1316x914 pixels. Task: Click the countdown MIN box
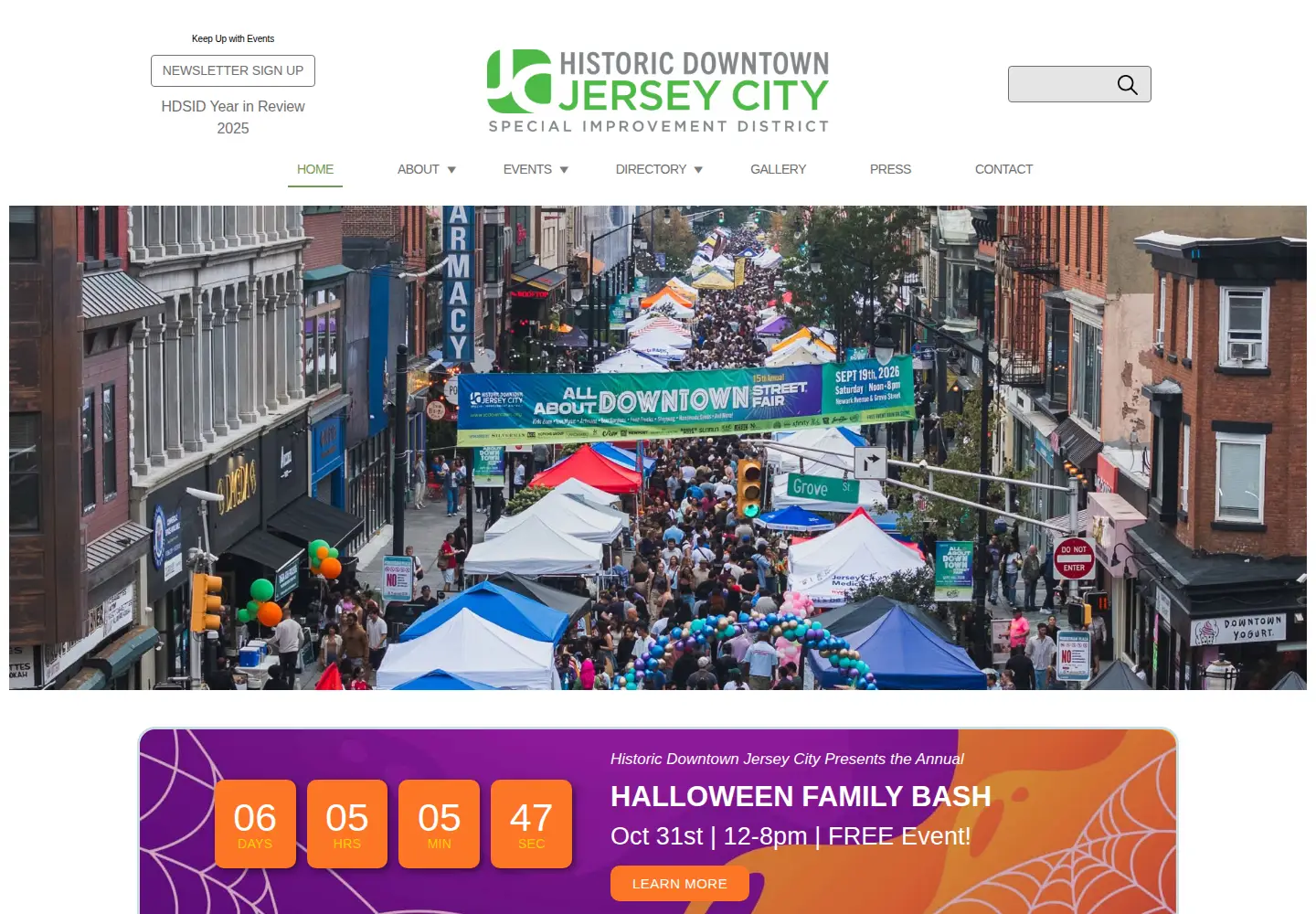point(440,824)
